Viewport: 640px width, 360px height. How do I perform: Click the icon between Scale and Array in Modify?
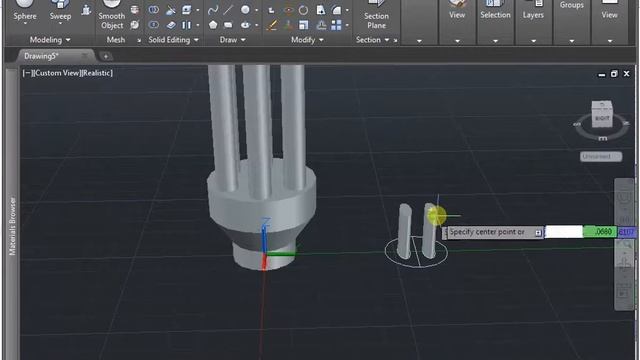coord(321,25)
